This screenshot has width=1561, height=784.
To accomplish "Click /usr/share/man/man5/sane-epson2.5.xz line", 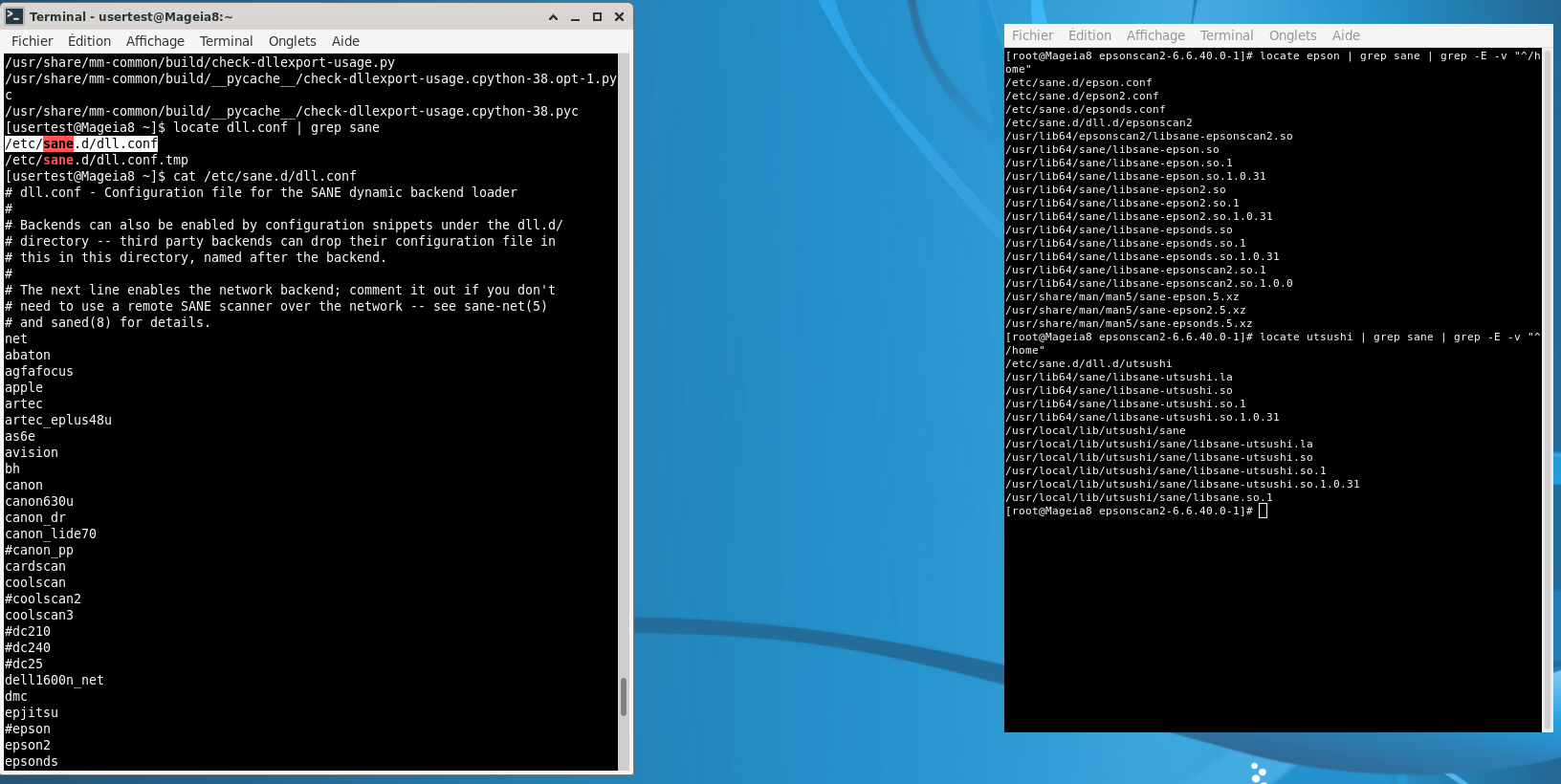I will 1126,310.
